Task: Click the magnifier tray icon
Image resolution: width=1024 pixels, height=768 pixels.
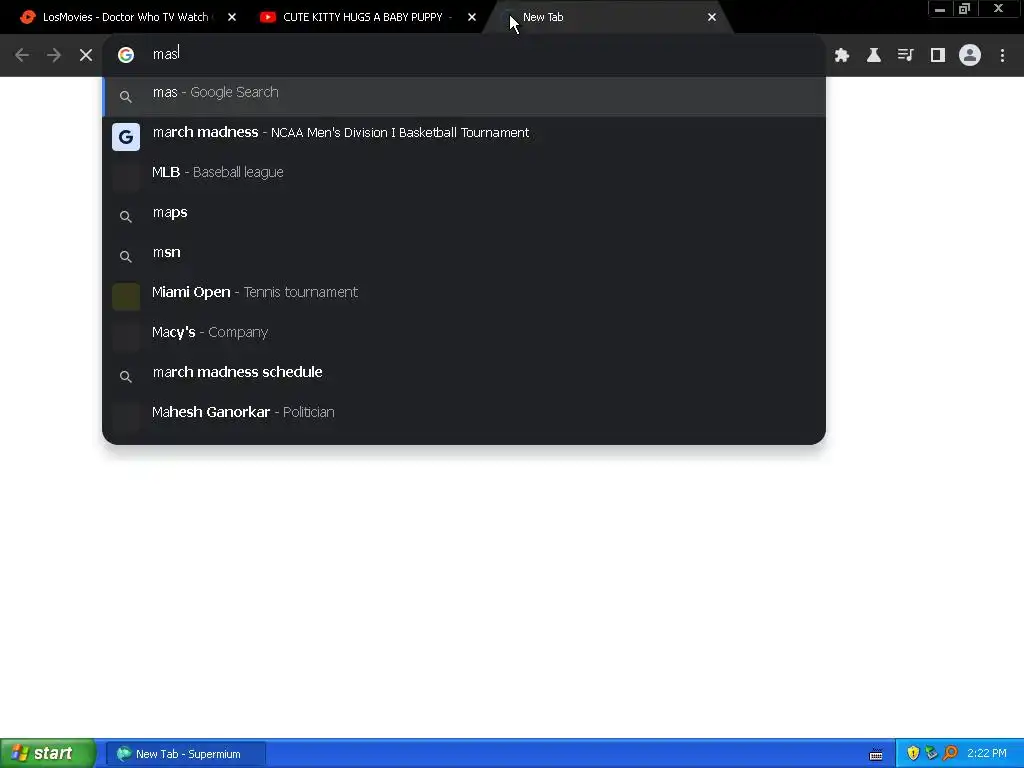Action: [x=950, y=754]
